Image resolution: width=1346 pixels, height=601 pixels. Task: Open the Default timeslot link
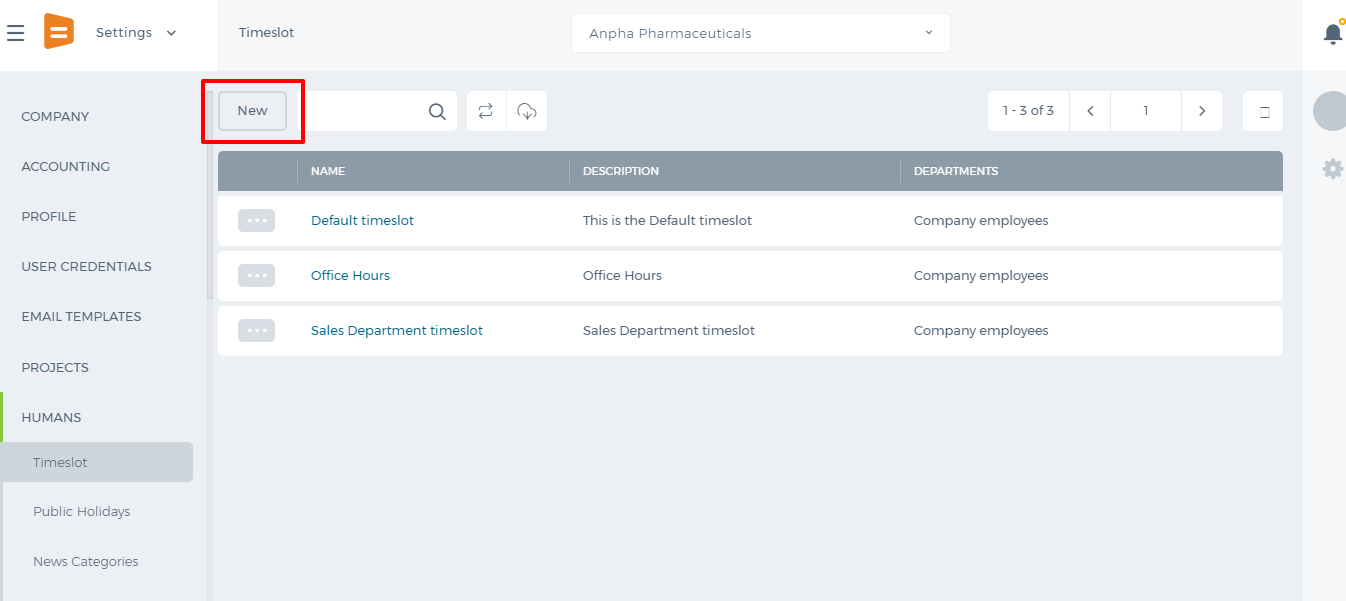pos(362,220)
